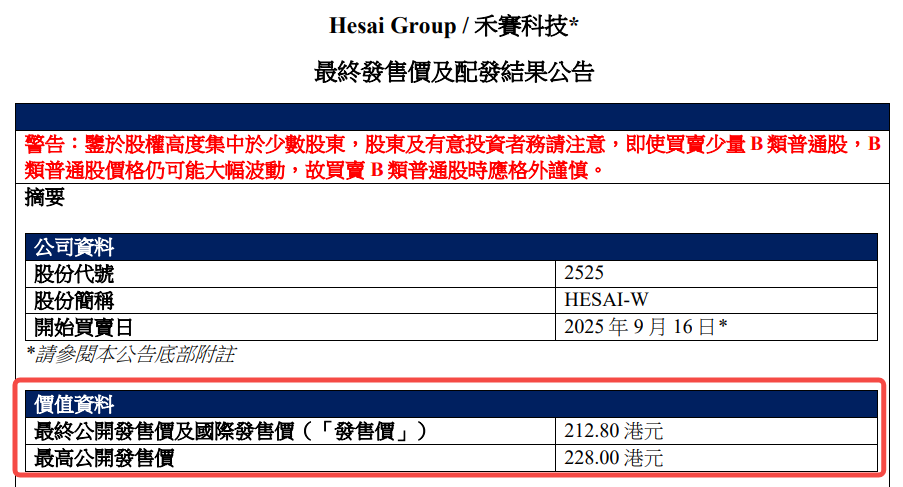
Task: Click the '價值資料' table header
Action: [x=452, y=404]
